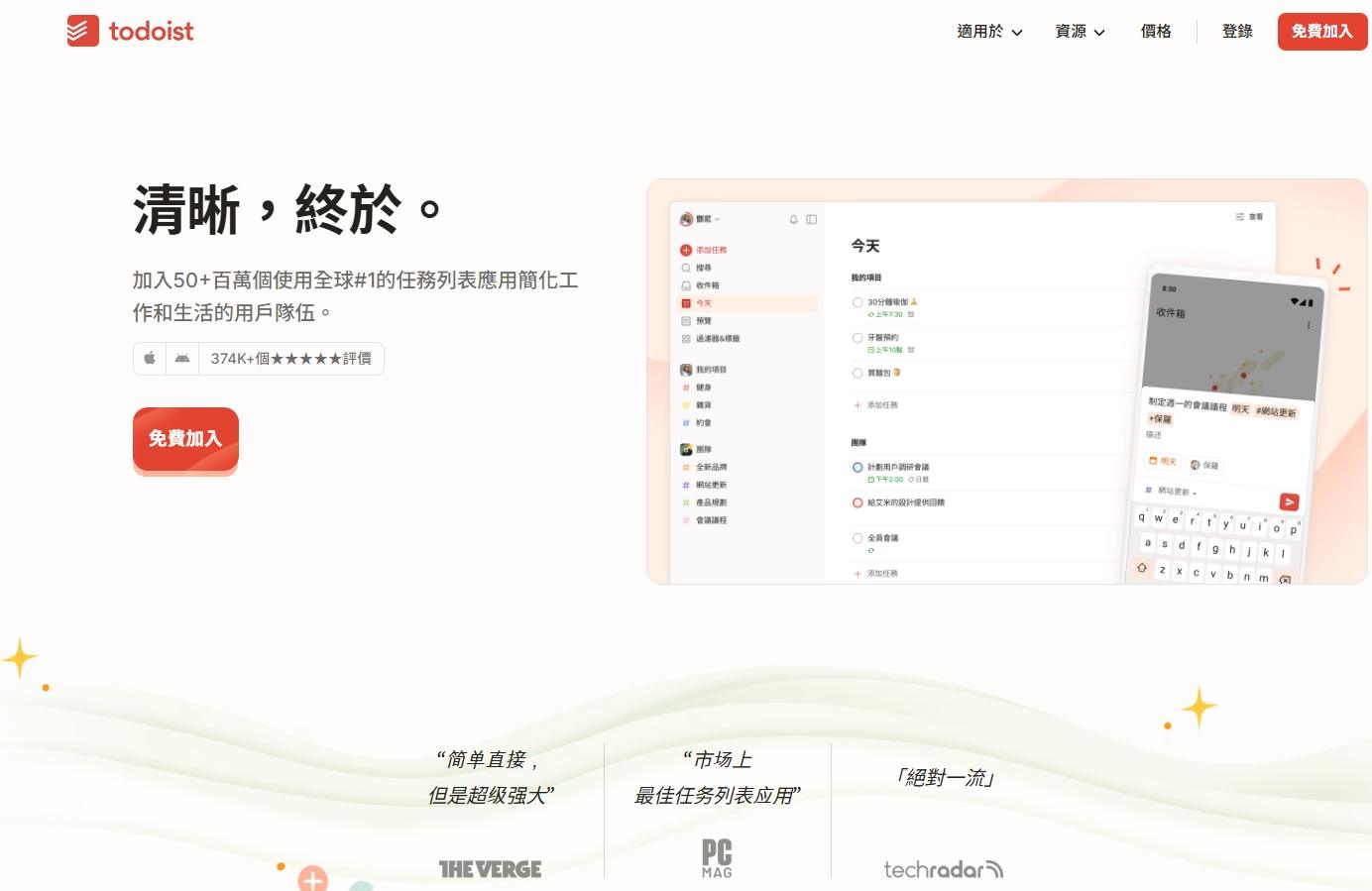Open the 會議議程 project in the sidebar
1372x891 pixels.
pyautogui.click(x=704, y=520)
